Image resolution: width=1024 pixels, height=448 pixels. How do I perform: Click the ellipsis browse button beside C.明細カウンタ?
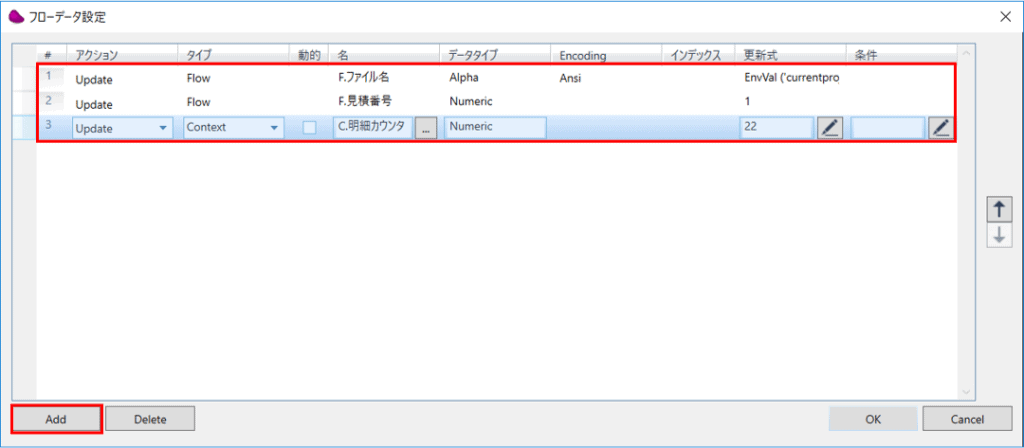[425, 128]
